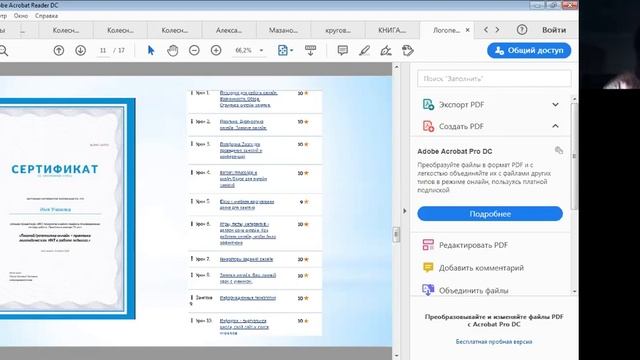This screenshot has height=360, width=640.
Task: Select the highlight pen tool
Action: 364,51
